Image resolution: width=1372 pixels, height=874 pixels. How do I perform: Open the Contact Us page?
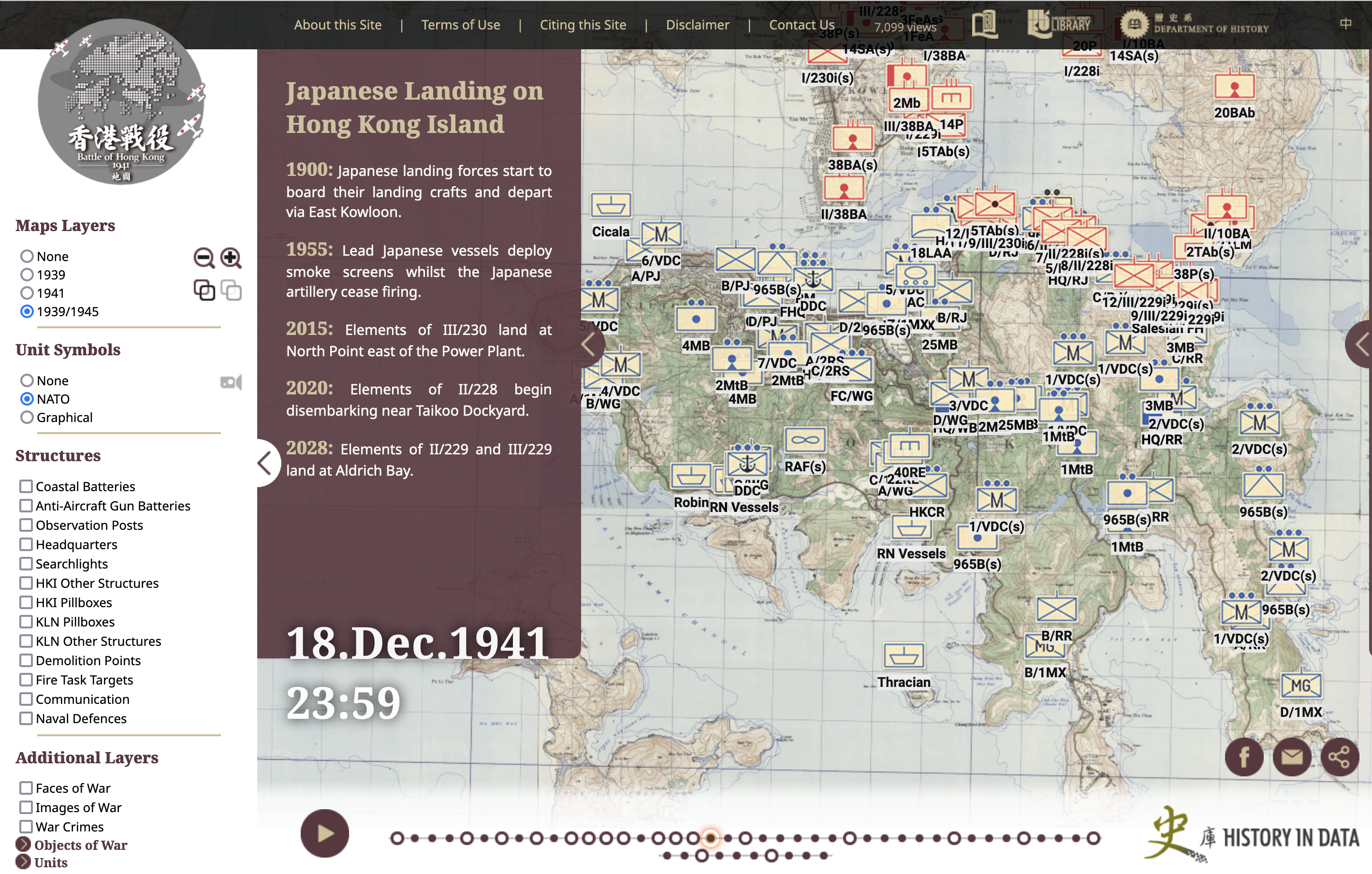tap(801, 25)
